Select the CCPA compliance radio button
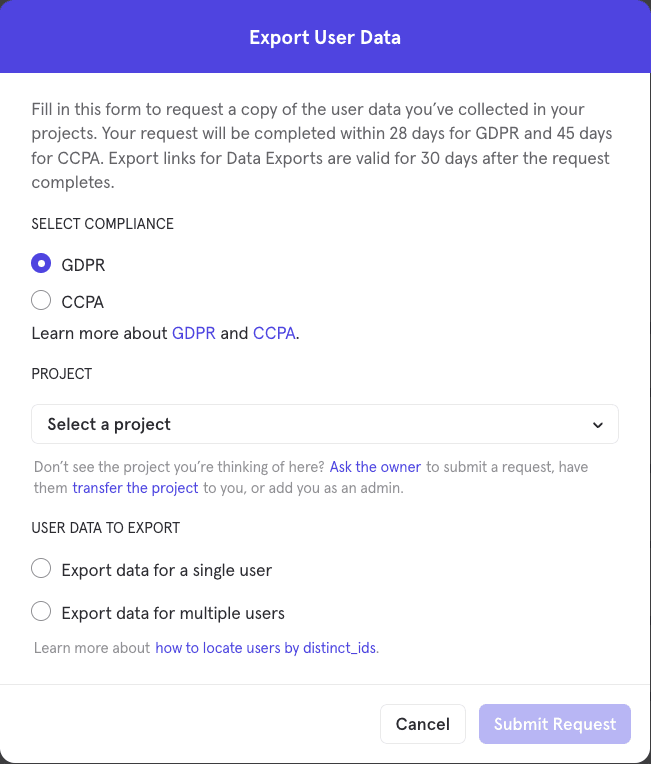Screen dimensions: 651x764 [41, 301]
